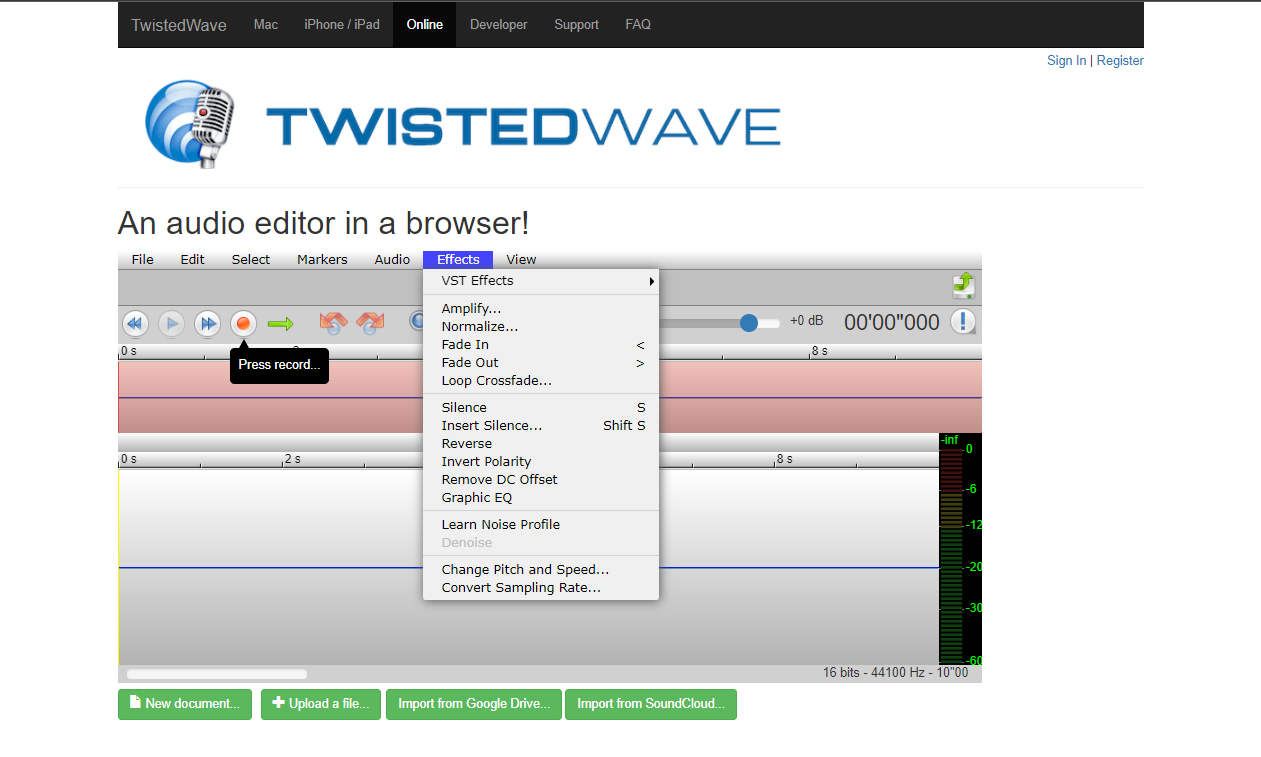
Task: Open the View menu
Action: [521, 260]
